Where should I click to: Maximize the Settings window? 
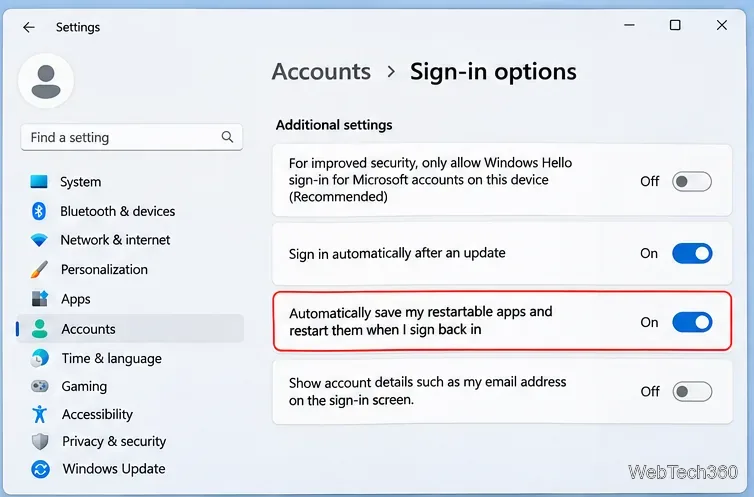[675, 25]
